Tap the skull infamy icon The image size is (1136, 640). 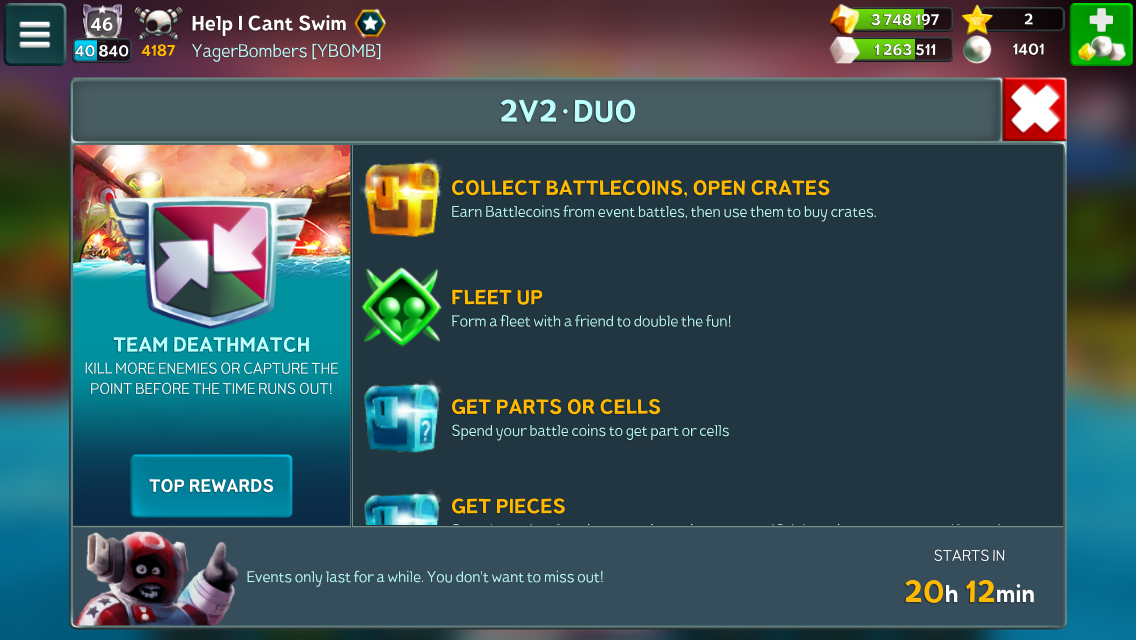pyautogui.click(x=158, y=22)
